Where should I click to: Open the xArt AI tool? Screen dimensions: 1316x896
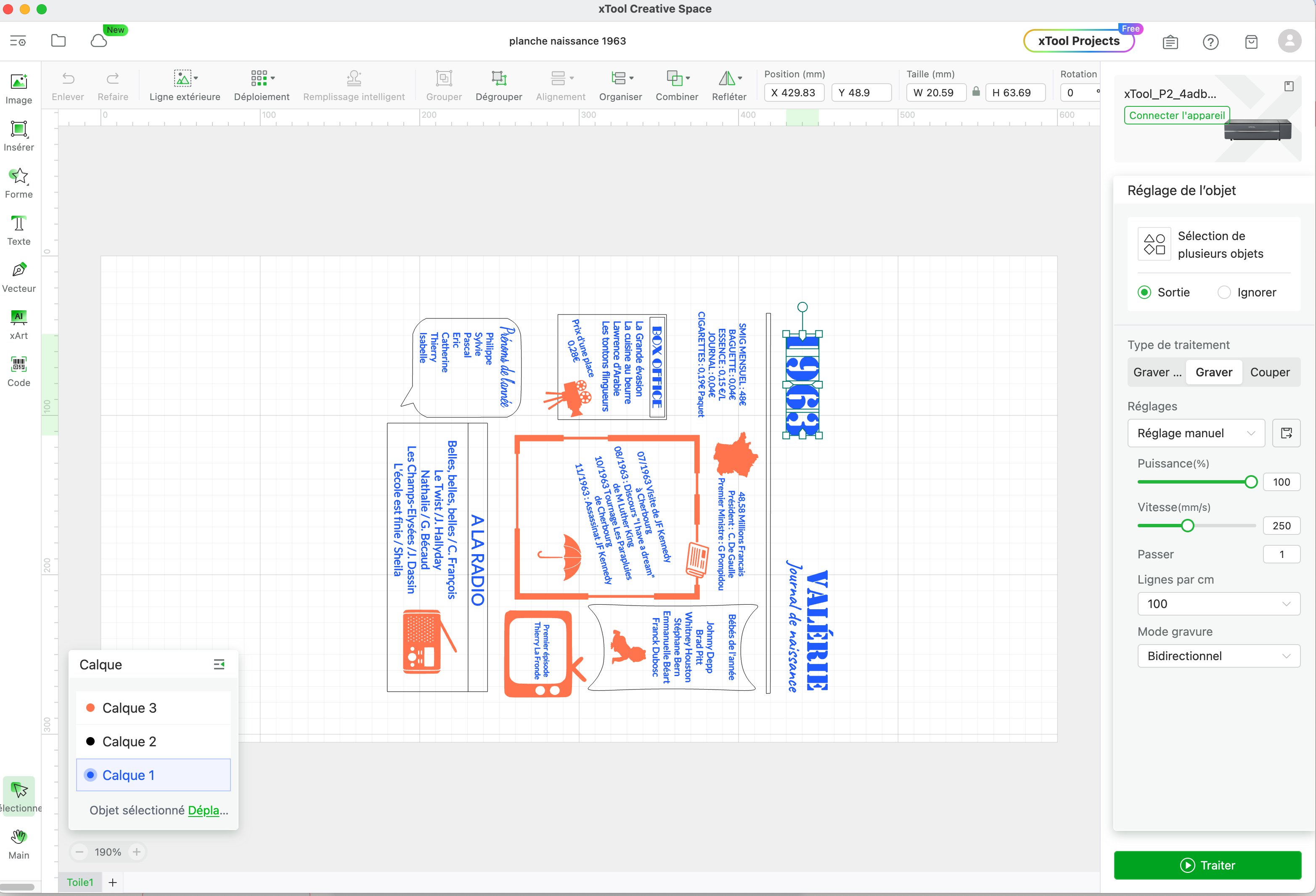[19, 324]
